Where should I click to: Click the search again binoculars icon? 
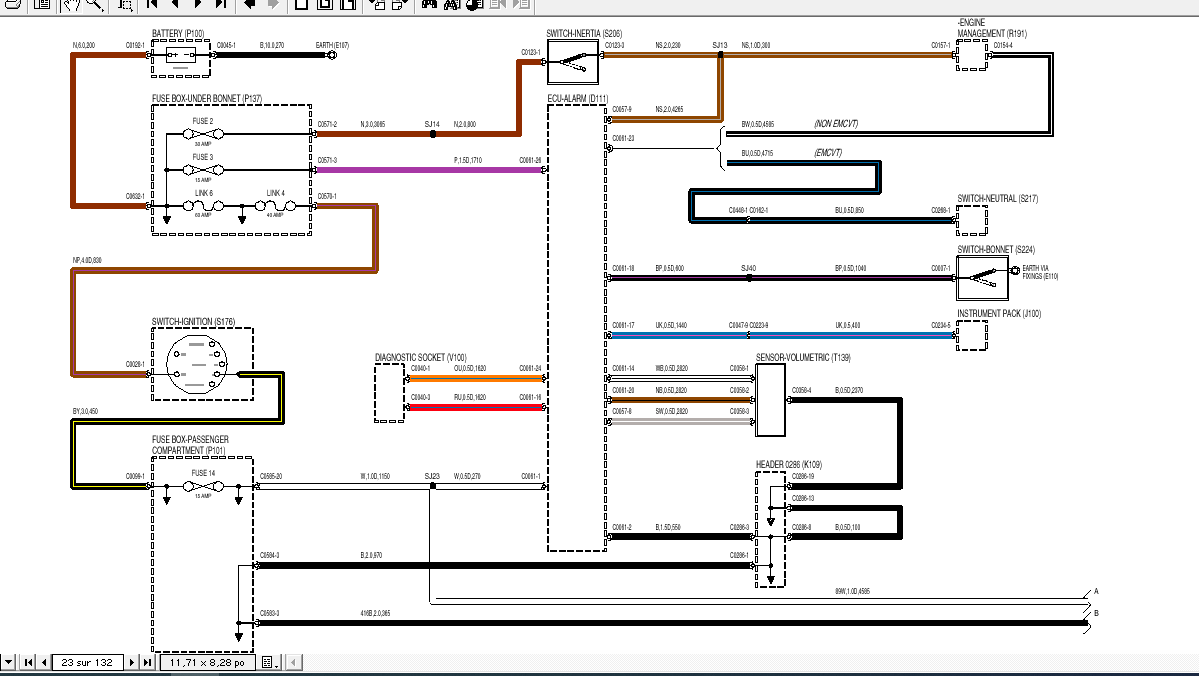(x=452, y=5)
